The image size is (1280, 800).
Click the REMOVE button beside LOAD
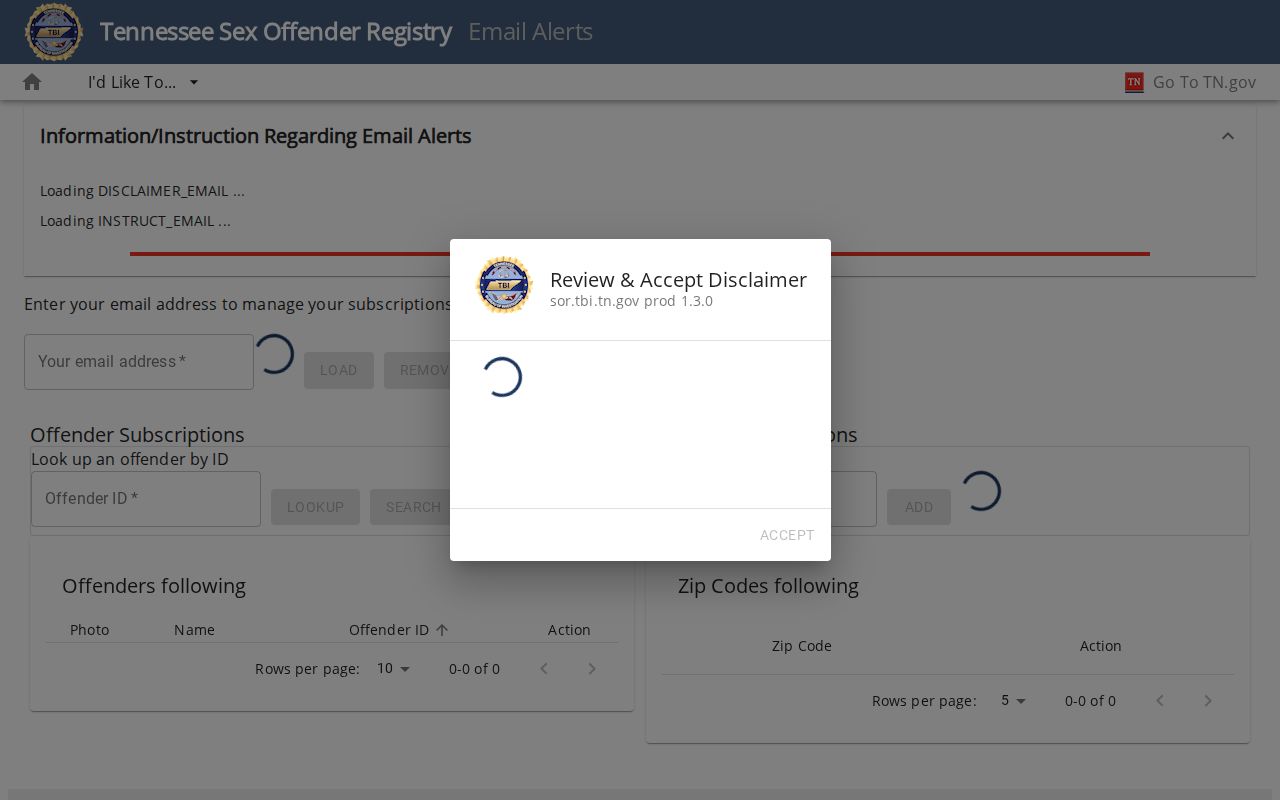point(418,370)
